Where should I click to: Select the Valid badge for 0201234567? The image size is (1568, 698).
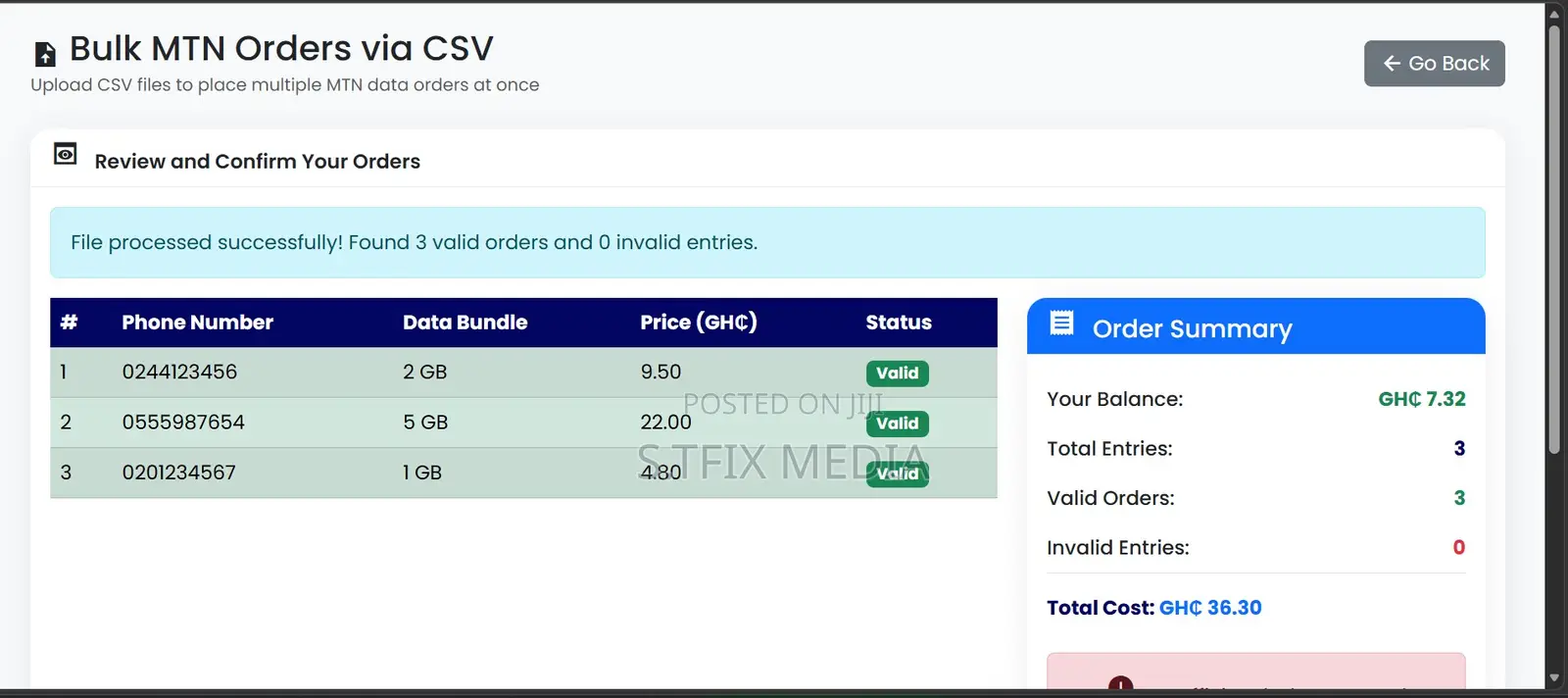898,474
